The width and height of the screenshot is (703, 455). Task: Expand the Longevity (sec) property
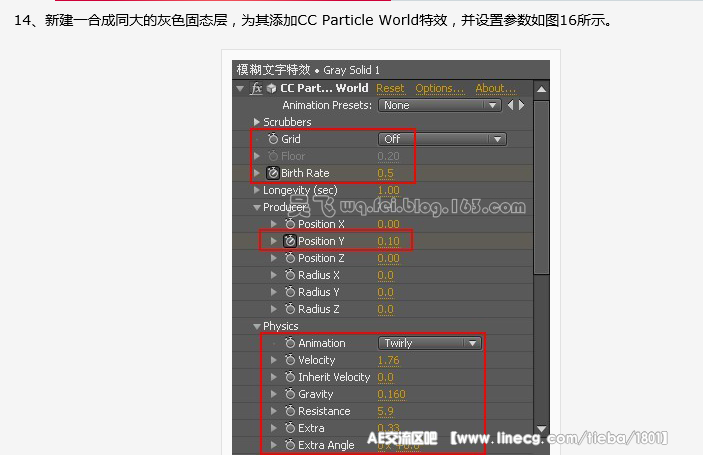coord(256,190)
